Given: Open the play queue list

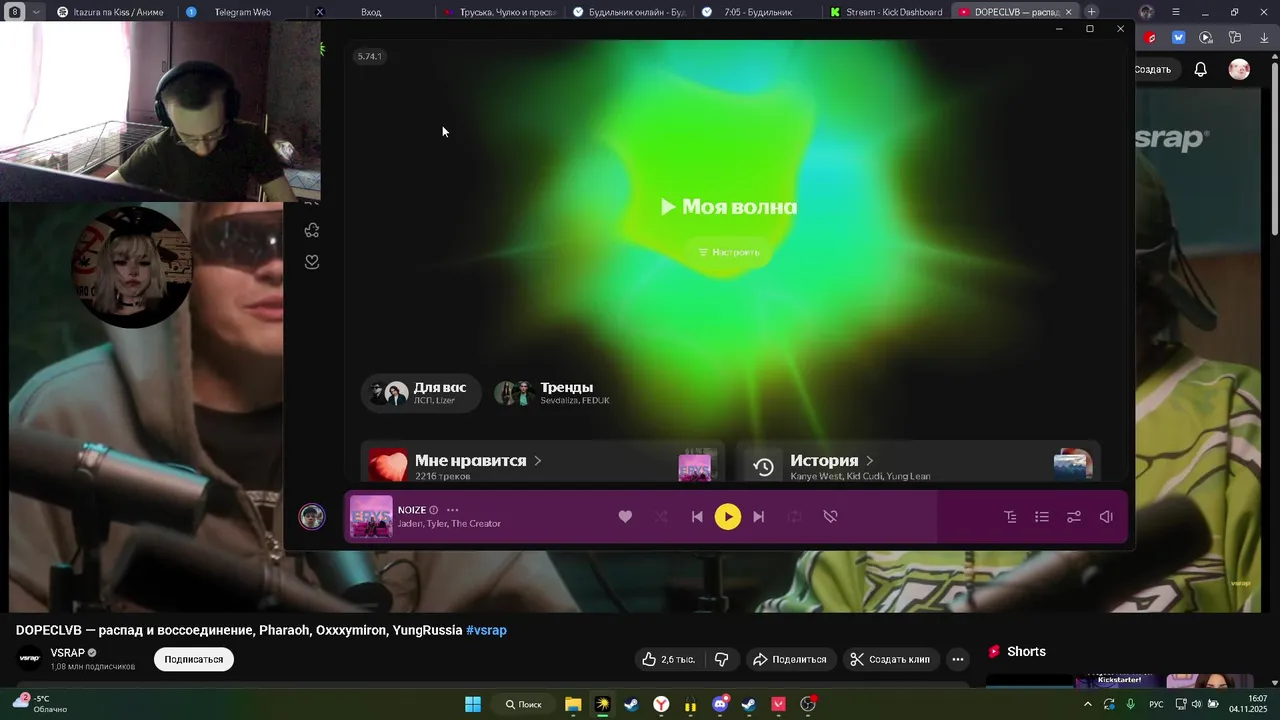Looking at the screenshot, I should [1042, 517].
